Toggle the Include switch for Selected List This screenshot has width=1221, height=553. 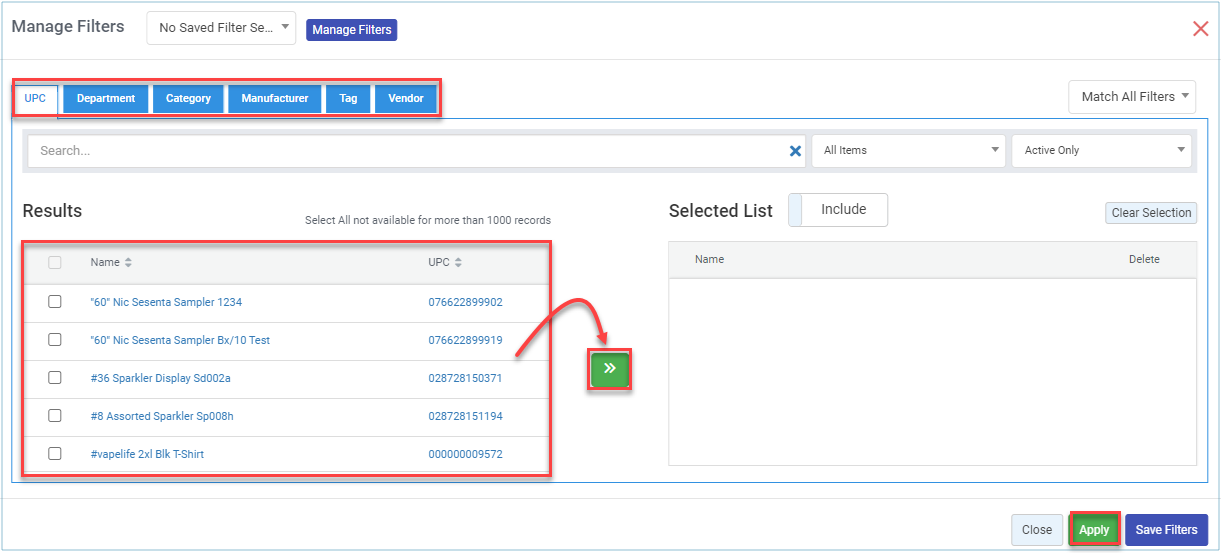click(x=838, y=210)
